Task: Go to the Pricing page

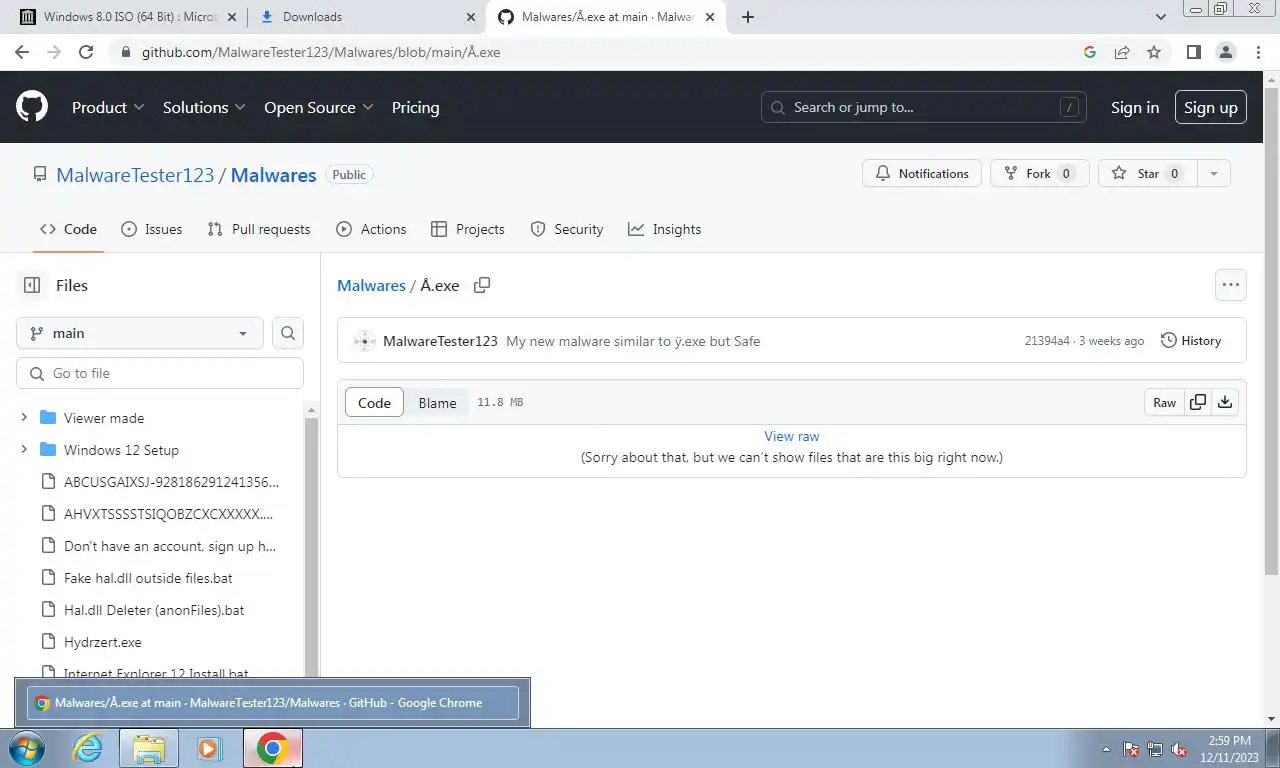Action: (415, 107)
